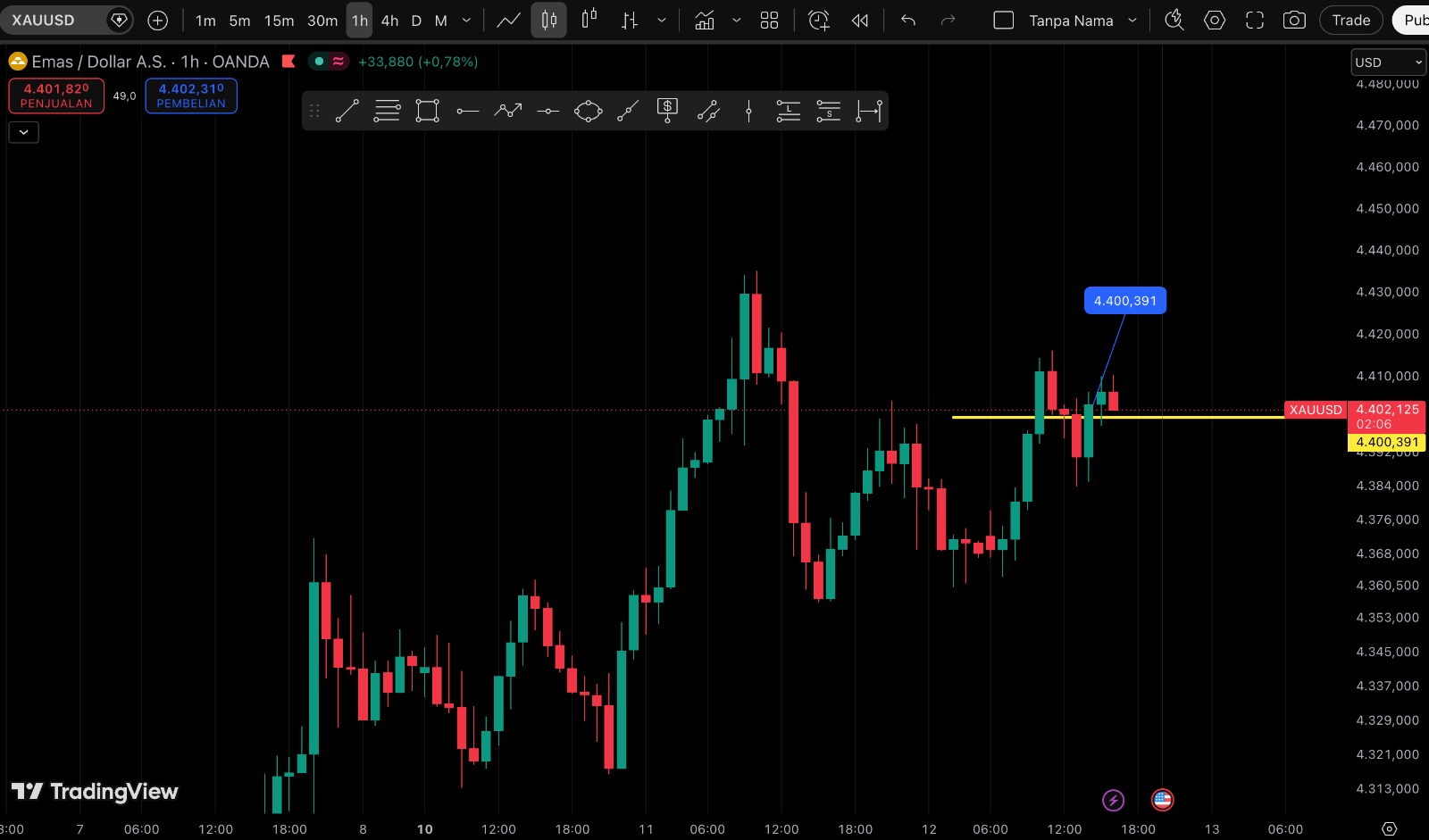The height and width of the screenshot is (840, 1429).
Task: Toggle the green status indicator pill
Action: [x=329, y=62]
